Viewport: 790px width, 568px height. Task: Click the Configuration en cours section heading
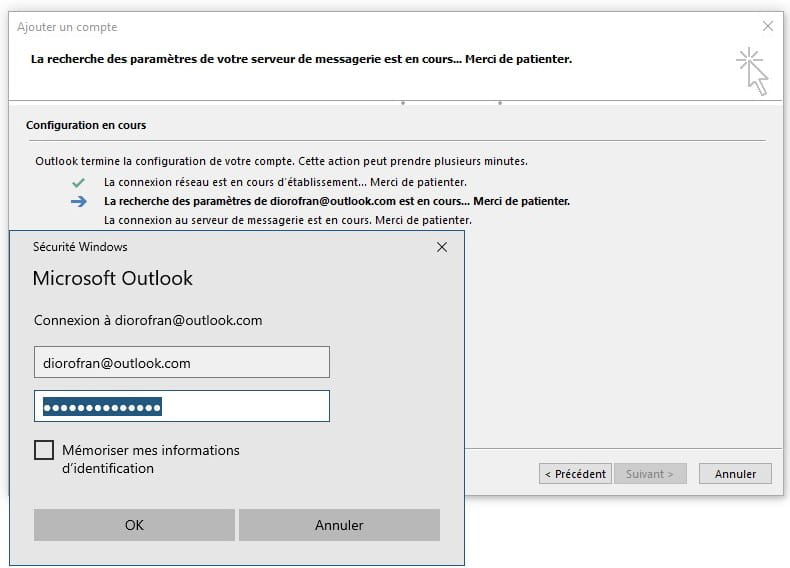click(x=86, y=125)
